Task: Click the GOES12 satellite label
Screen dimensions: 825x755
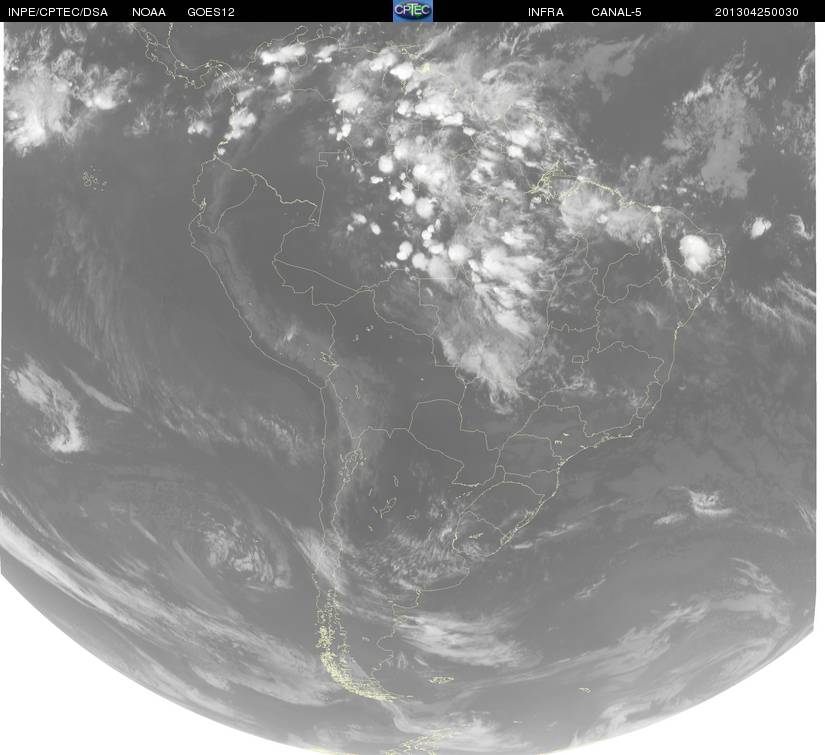Action: click(211, 12)
